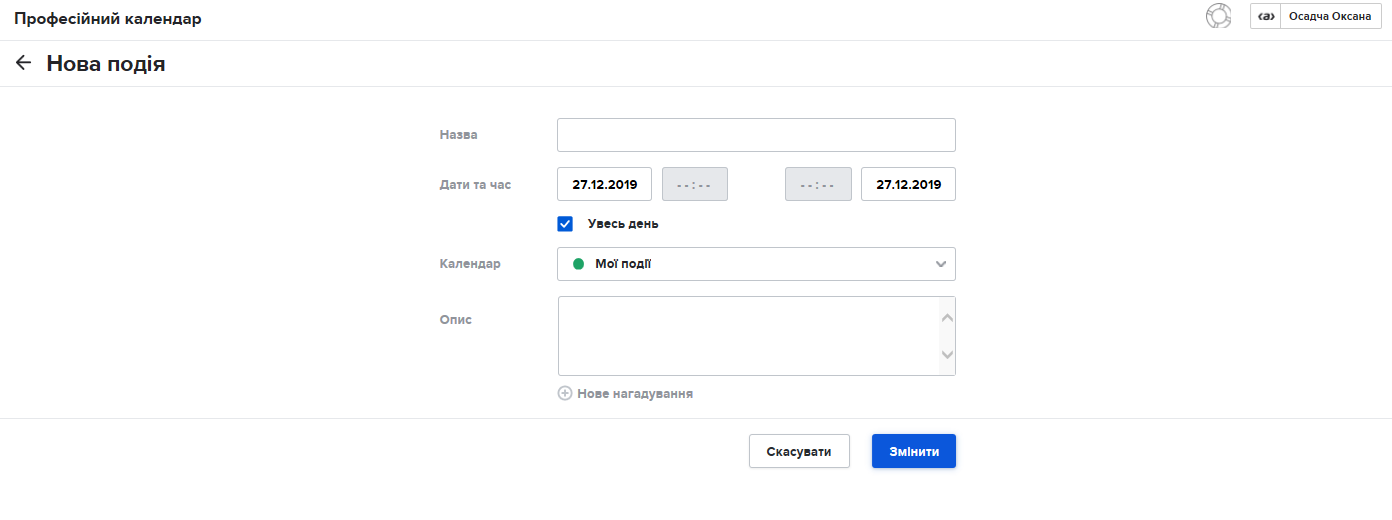Click the back arrow next to Нова подія

[x=24, y=63]
